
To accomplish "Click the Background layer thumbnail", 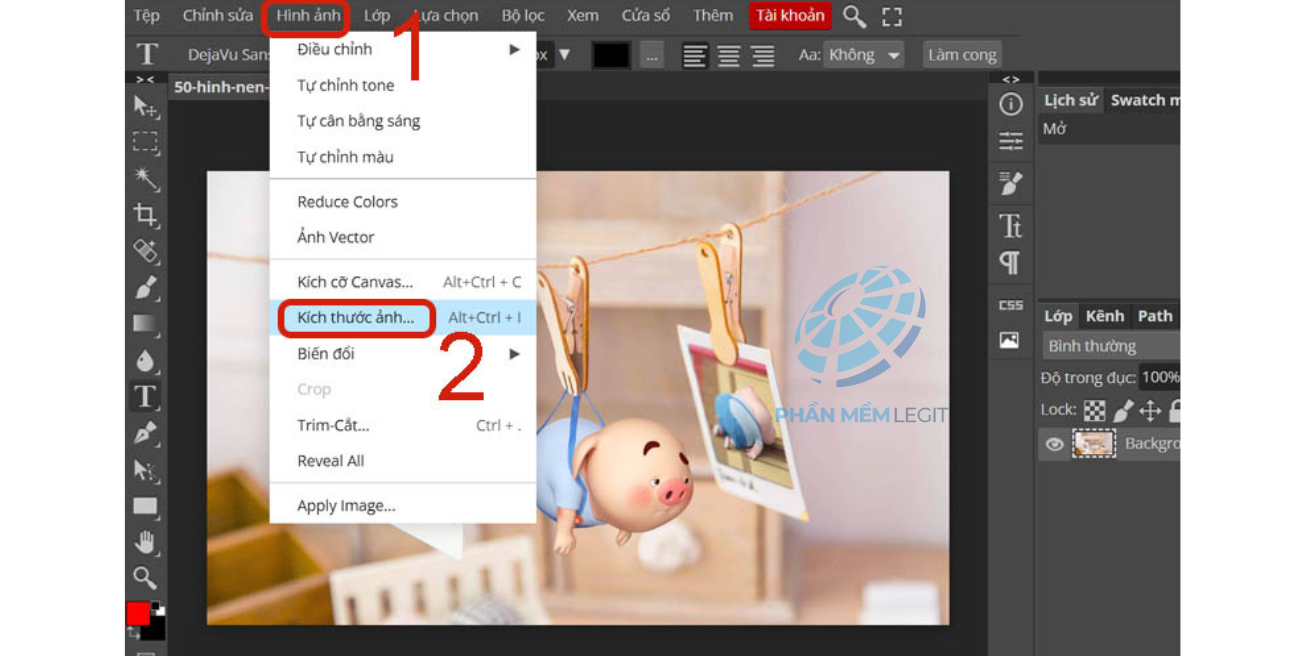I will tap(1093, 444).
